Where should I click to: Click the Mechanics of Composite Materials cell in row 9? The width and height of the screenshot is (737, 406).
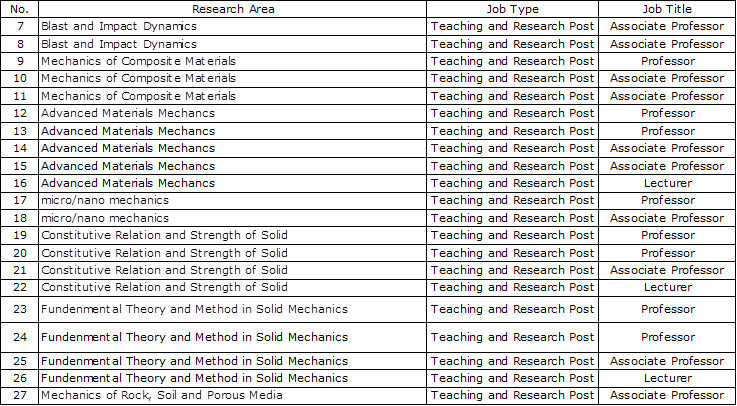pos(233,61)
